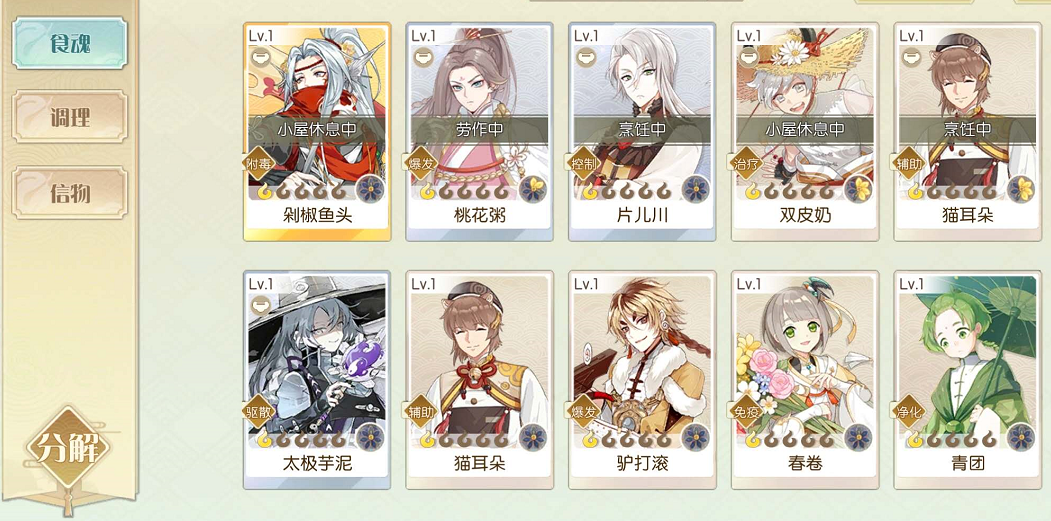The width and height of the screenshot is (1051, 521).
Task: Select the 食魂 tab in sidebar
Action: [70, 44]
